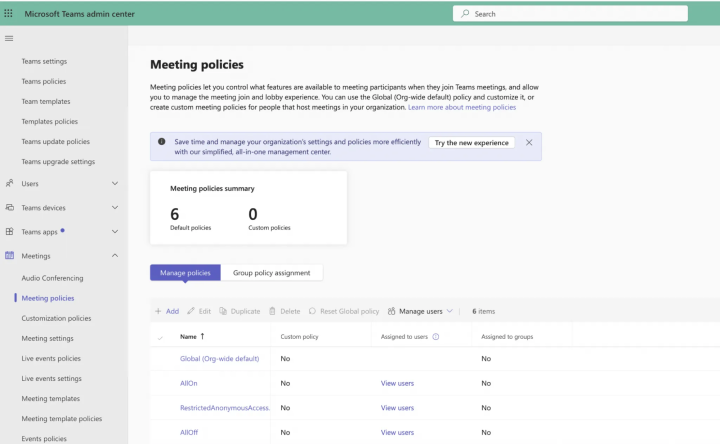Image resolution: width=720 pixels, height=444 pixels.
Task: Open the Global (Org-wide default) policy
Action: (219, 359)
